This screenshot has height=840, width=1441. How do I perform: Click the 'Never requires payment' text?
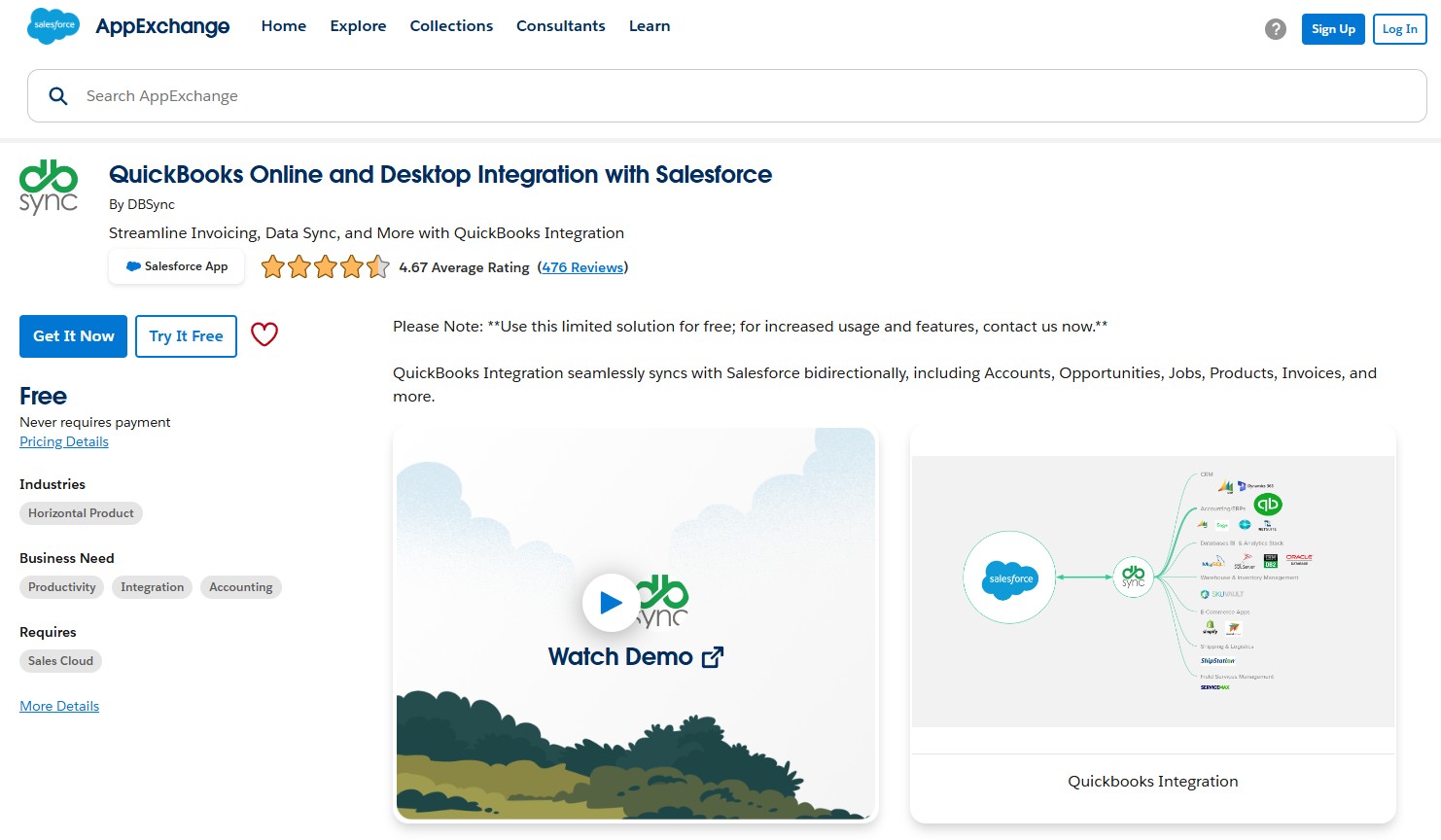pos(95,422)
